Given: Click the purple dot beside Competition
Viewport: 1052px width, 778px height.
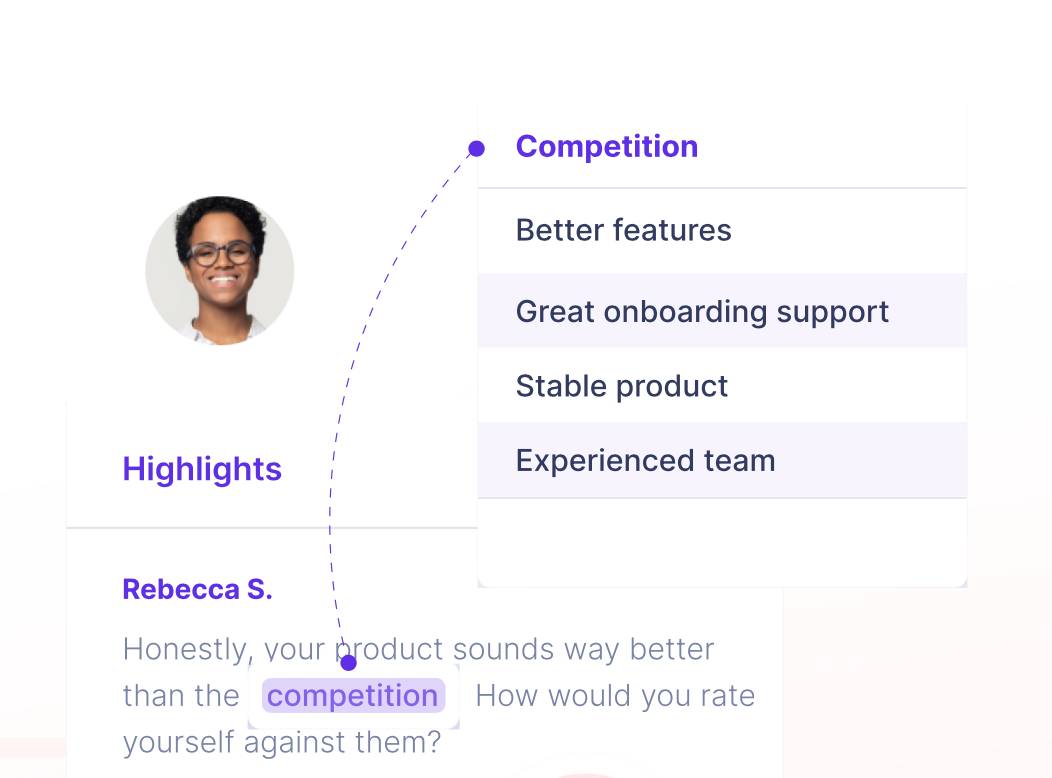Looking at the screenshot, I should [x=476, y=148].
